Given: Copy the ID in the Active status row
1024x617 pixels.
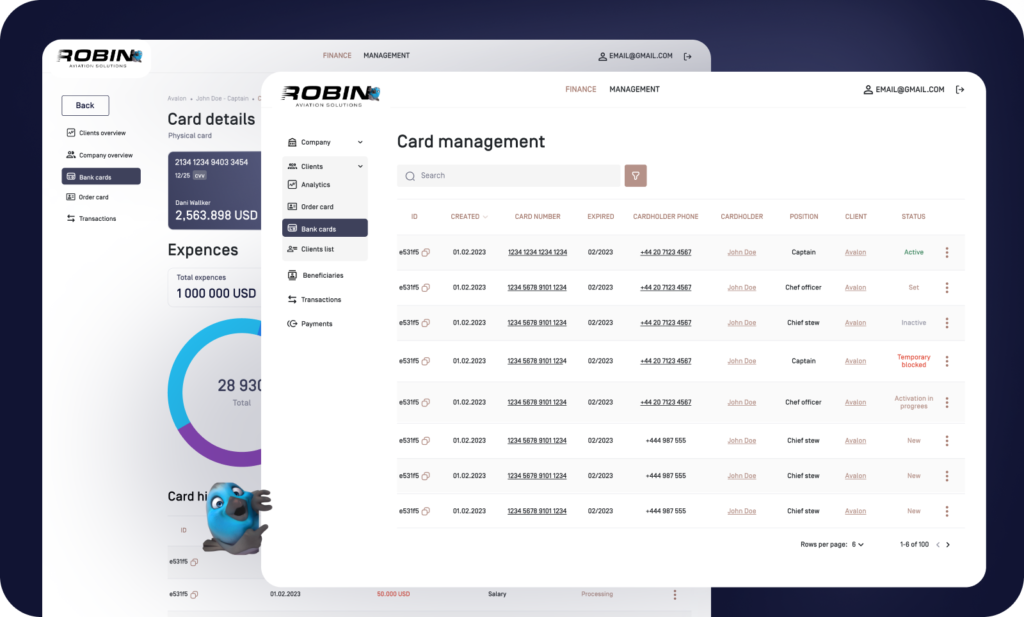Looking at the screenshot, I should coord(425,253).
